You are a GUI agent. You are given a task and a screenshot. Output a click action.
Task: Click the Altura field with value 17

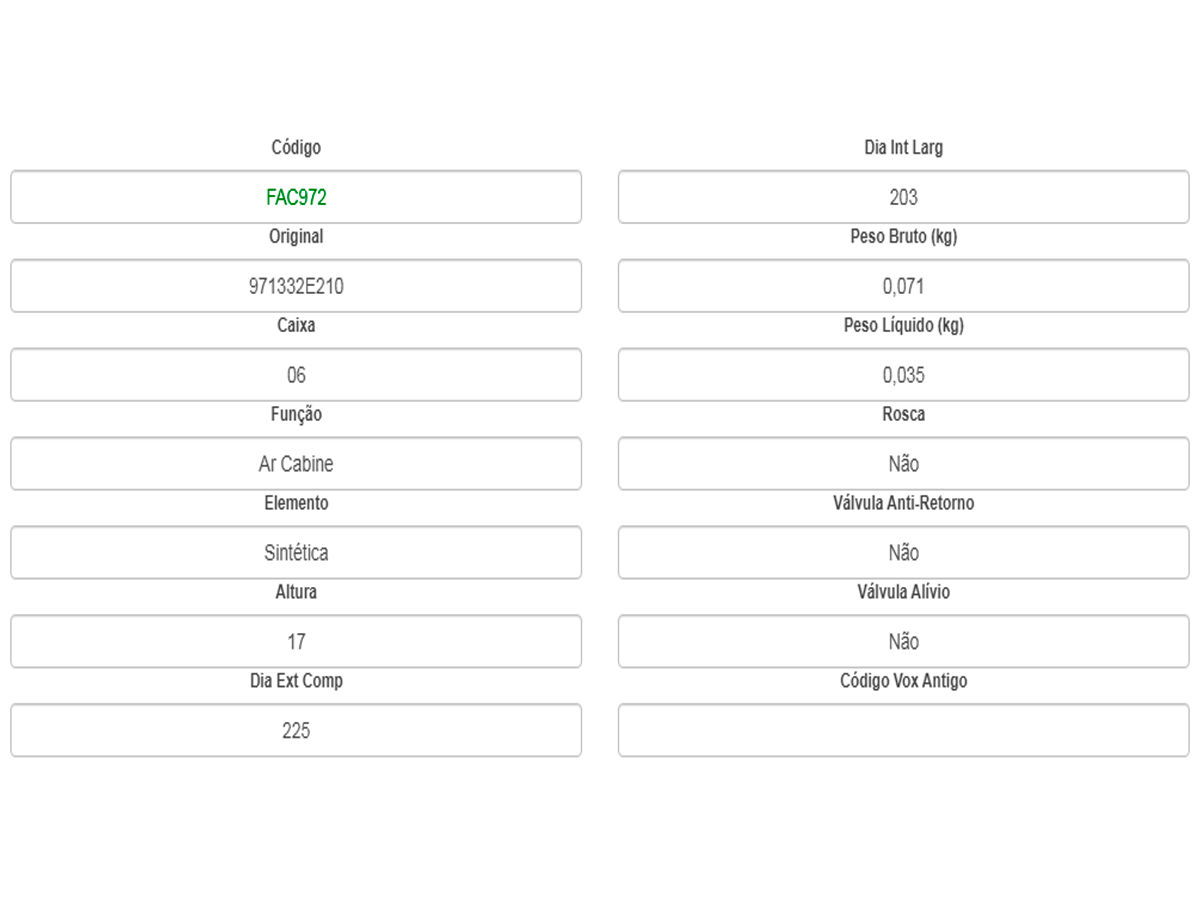click(296, 641)
